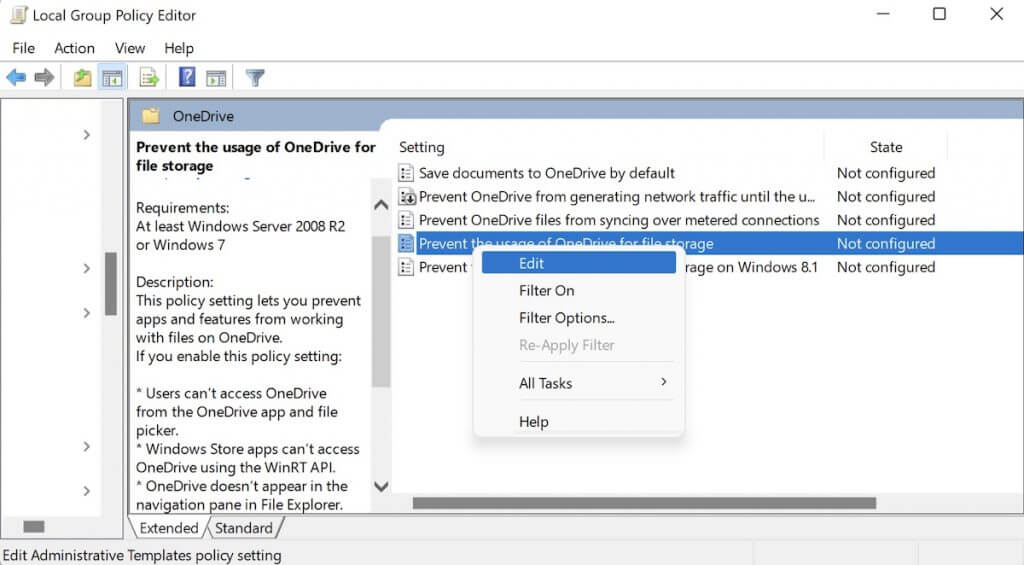Click Not configured state of metered connections row
The image size is (1024, 565).
pos(886,220)
